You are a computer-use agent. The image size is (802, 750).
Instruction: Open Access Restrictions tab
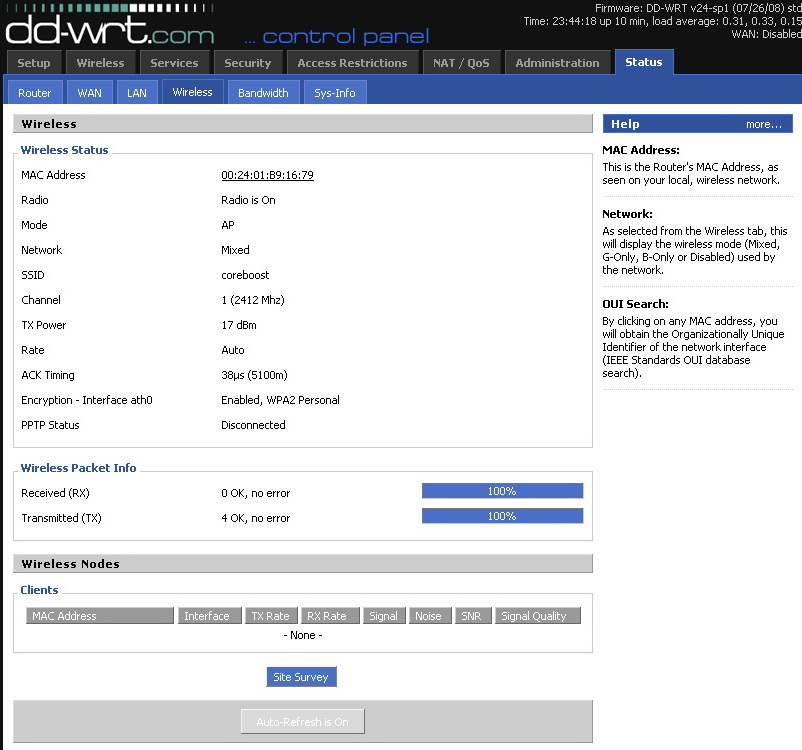[352, 63]
